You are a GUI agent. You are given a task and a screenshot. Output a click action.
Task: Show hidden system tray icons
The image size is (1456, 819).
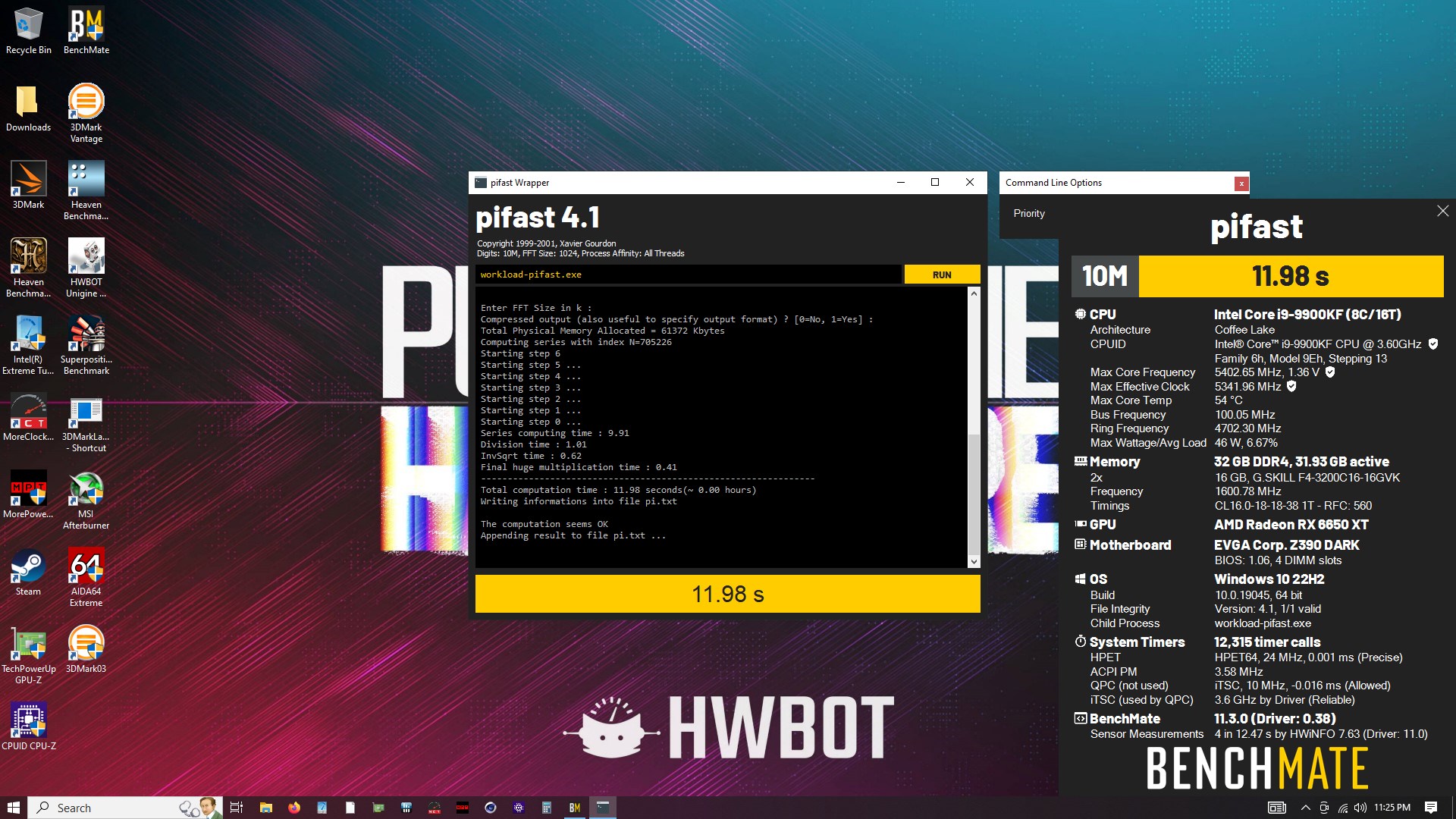[x=1305, y=808]
